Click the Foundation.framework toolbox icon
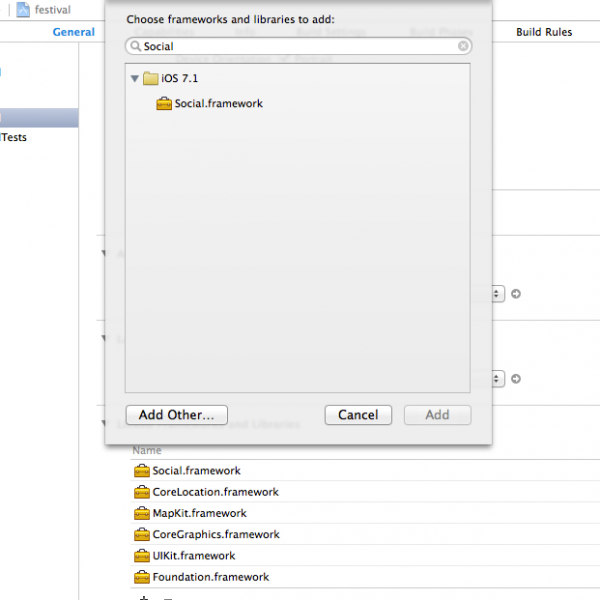 pyautogui.click(x=142, y=577)
